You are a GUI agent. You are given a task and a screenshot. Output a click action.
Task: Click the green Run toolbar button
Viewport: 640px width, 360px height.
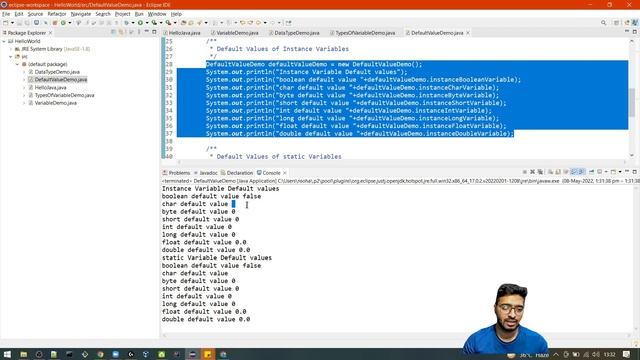pyautogui.click(x=140, y=23)
